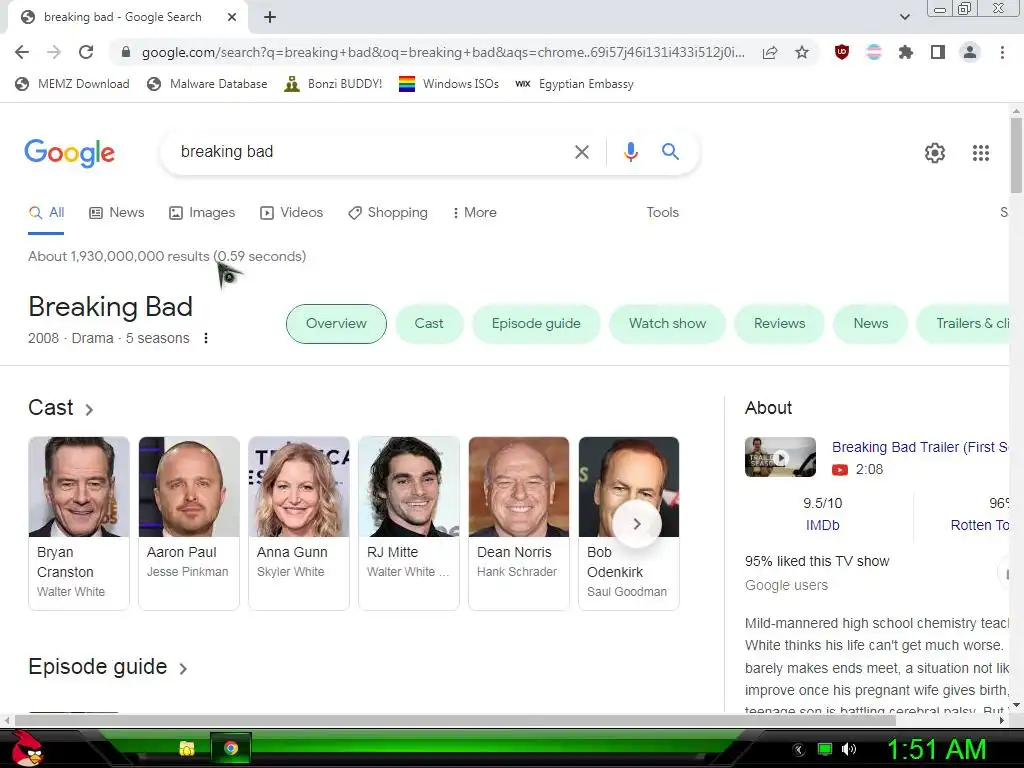Select the Episode guide chip
This screenshot has height=768, width=1024.
click(536, 324)
